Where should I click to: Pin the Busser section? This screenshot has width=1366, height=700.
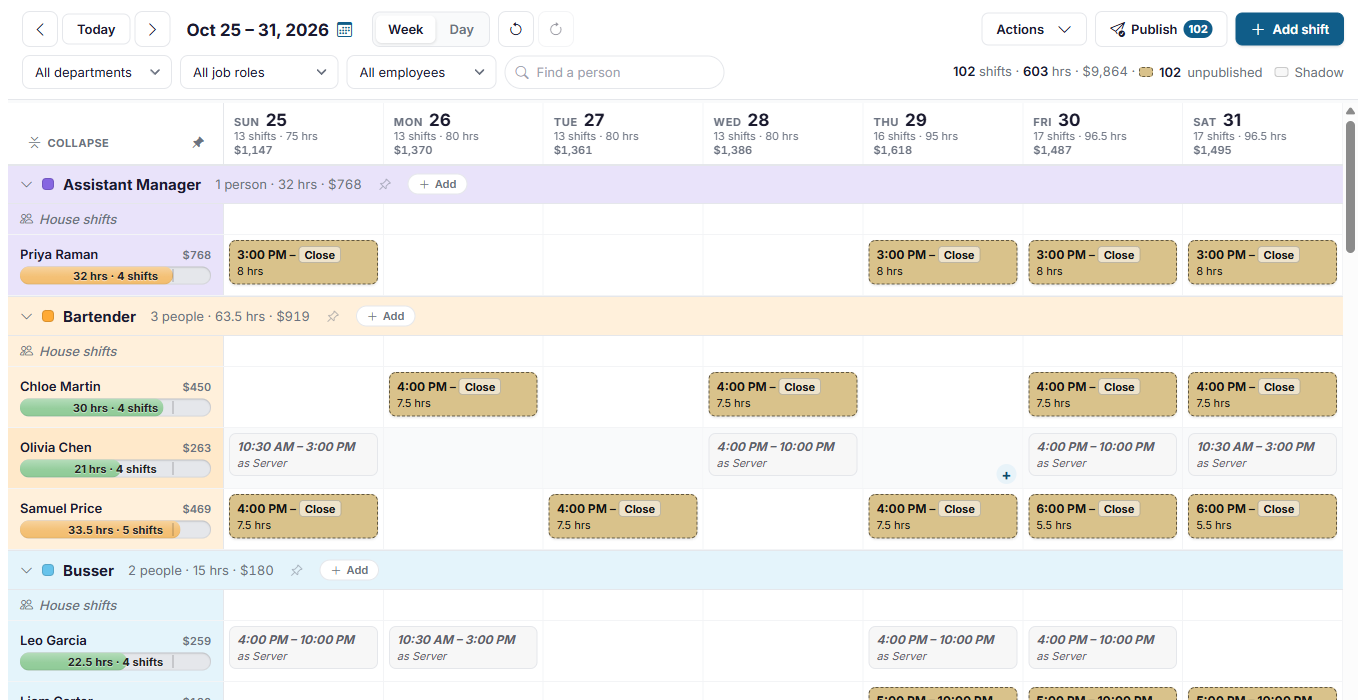296,570
